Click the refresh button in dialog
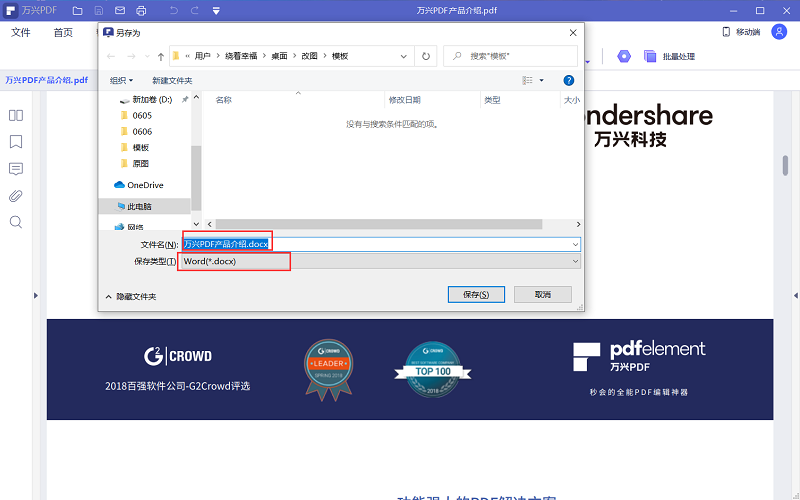The image size is (800, 500). 426,56
